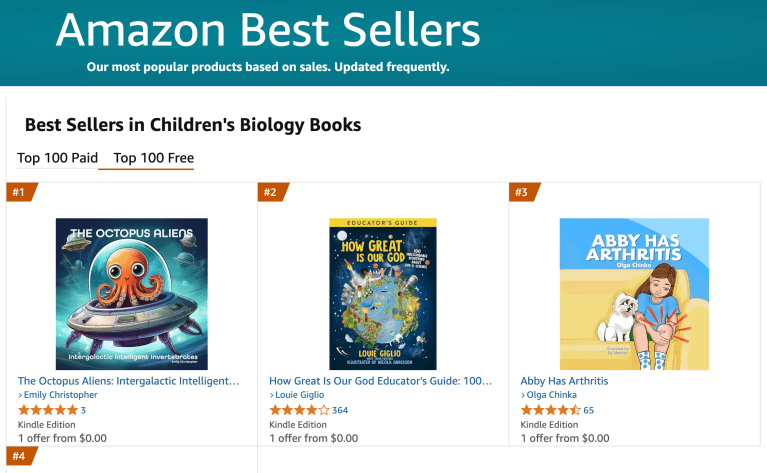Click the #1 rank badge
Image resolution: width=767 pixels, height=473 pixels.
click(20, 192)
